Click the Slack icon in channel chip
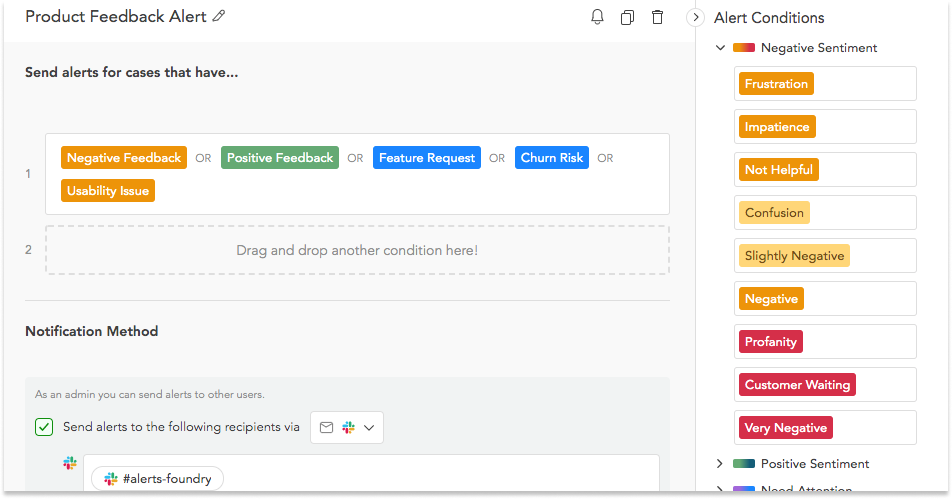 pos(110,479)
